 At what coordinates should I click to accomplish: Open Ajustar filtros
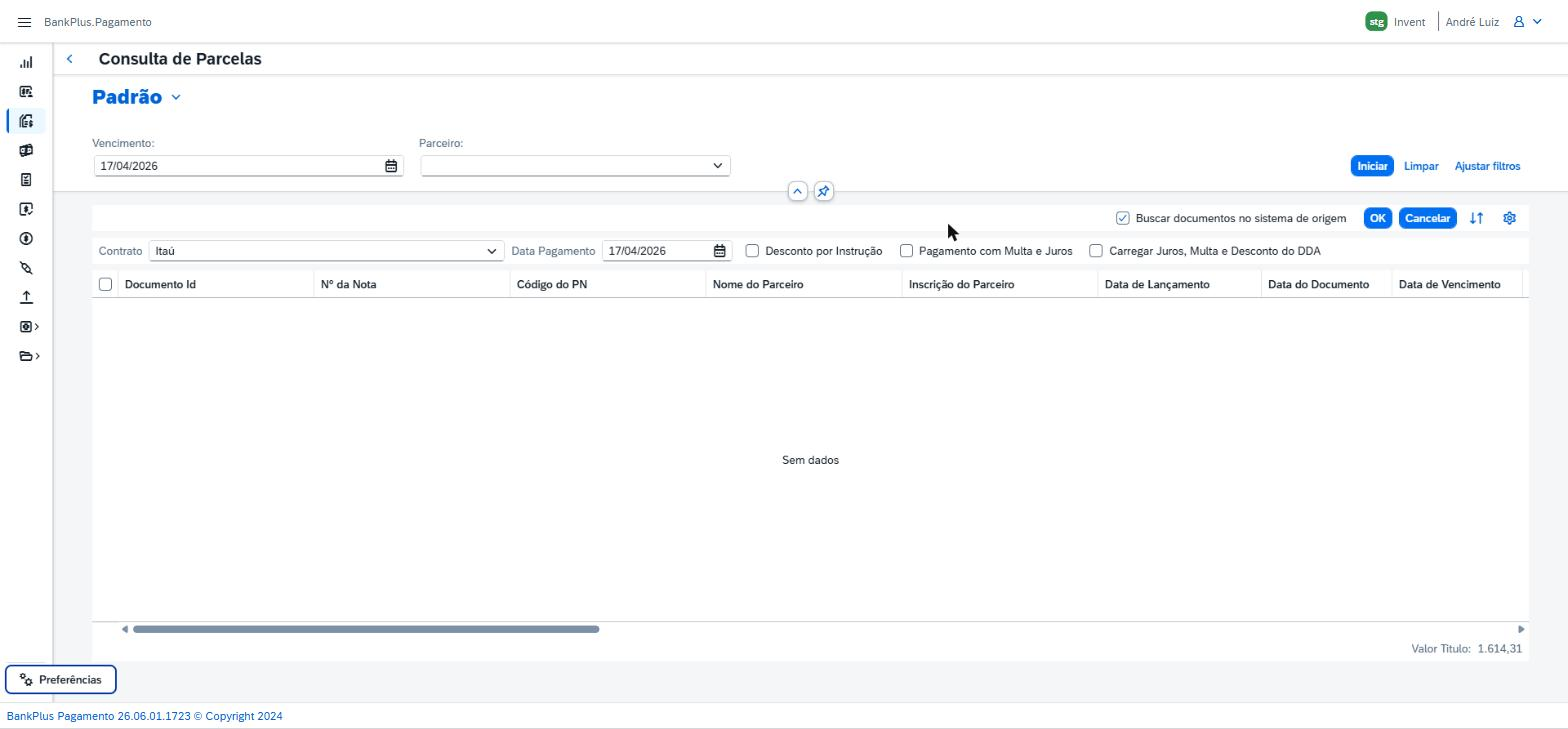click(x=1487, y=166)
